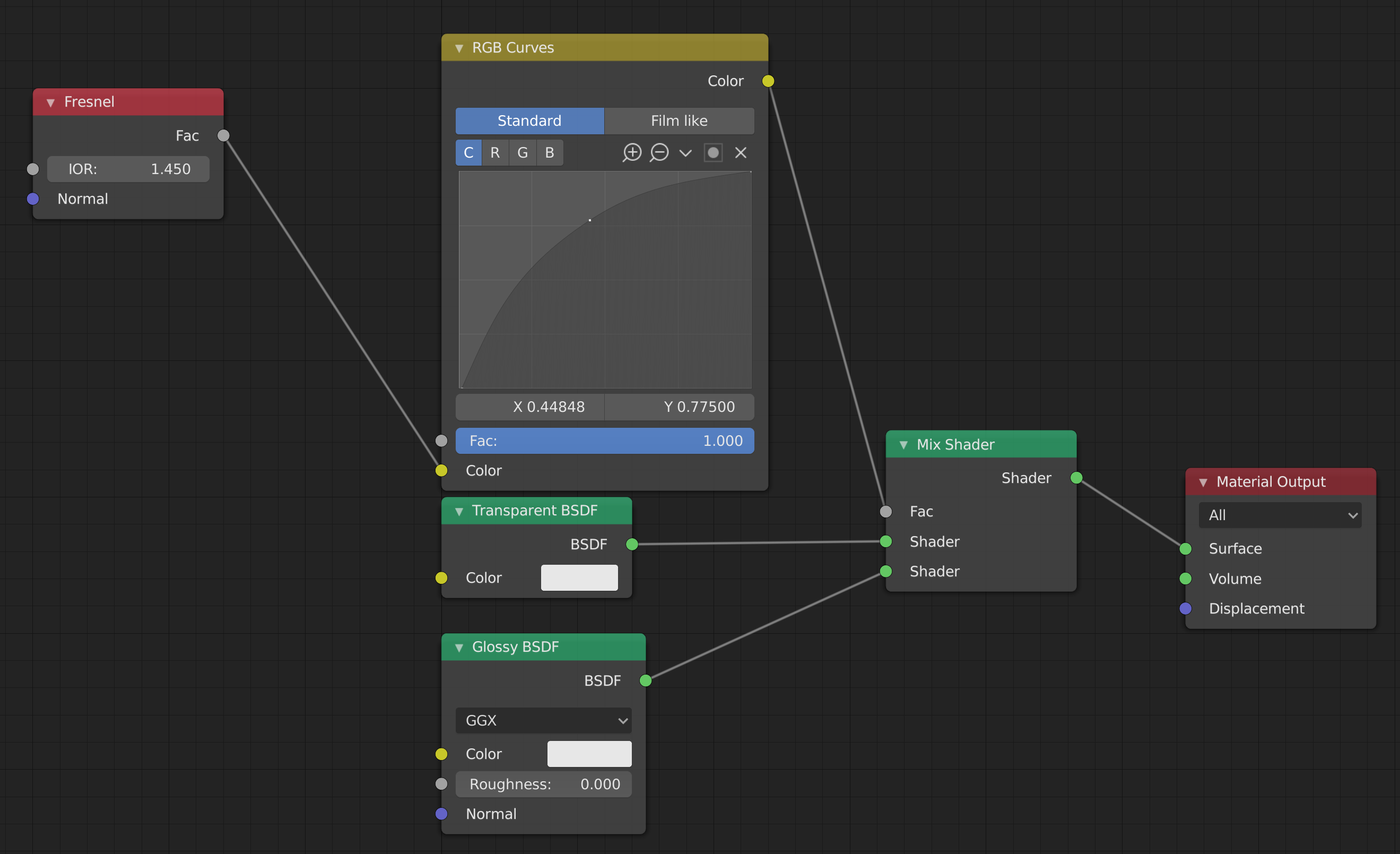Click Transparent BSDF output socket
1400x854 pixels.
point(632,544)
